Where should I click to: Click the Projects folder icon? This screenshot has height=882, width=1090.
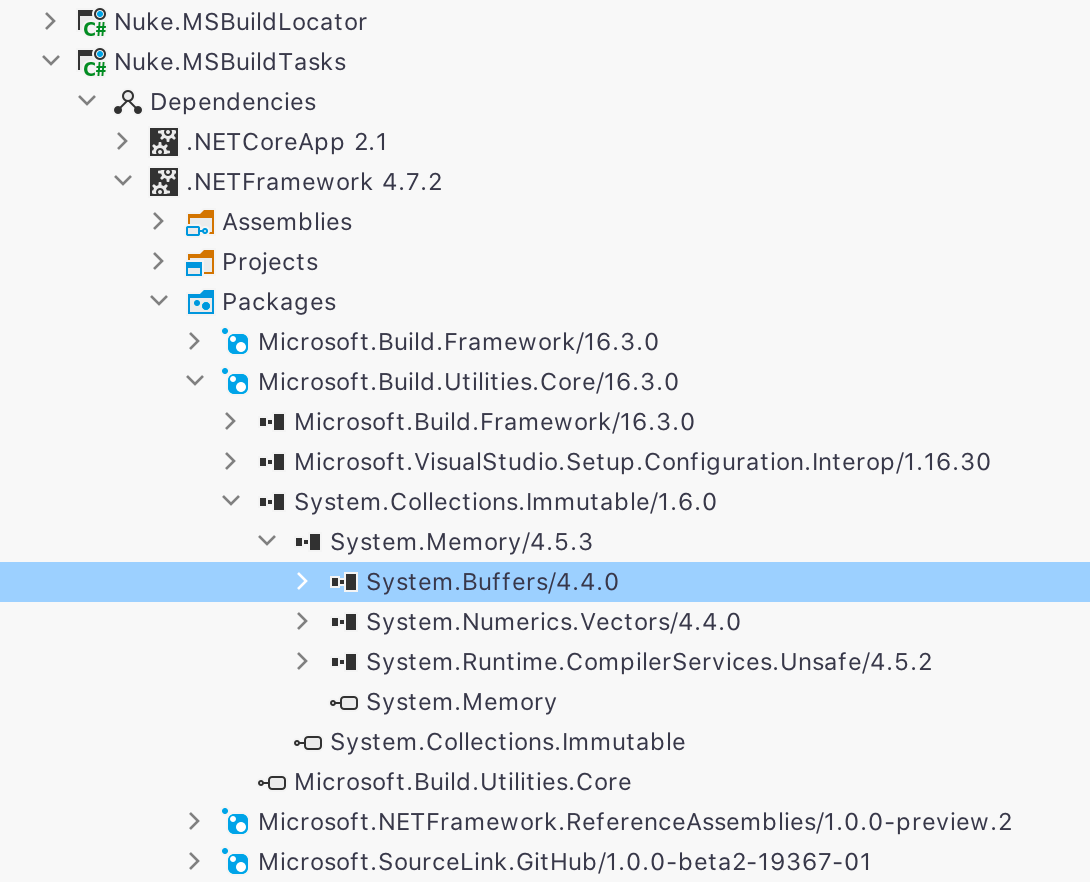[200, 263]
